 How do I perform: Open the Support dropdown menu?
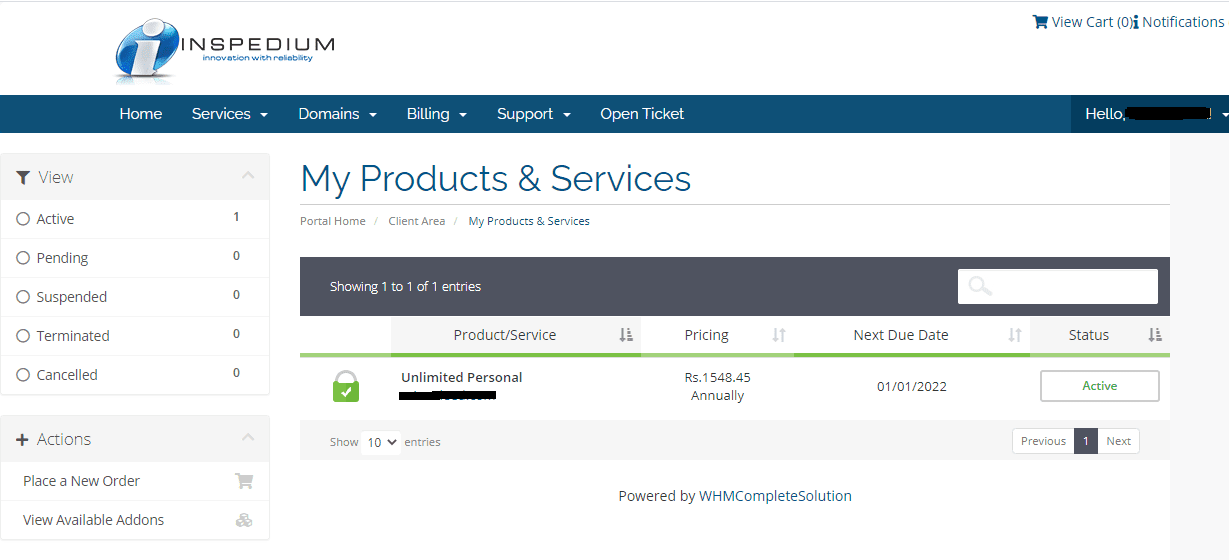(x=534, y=114)
